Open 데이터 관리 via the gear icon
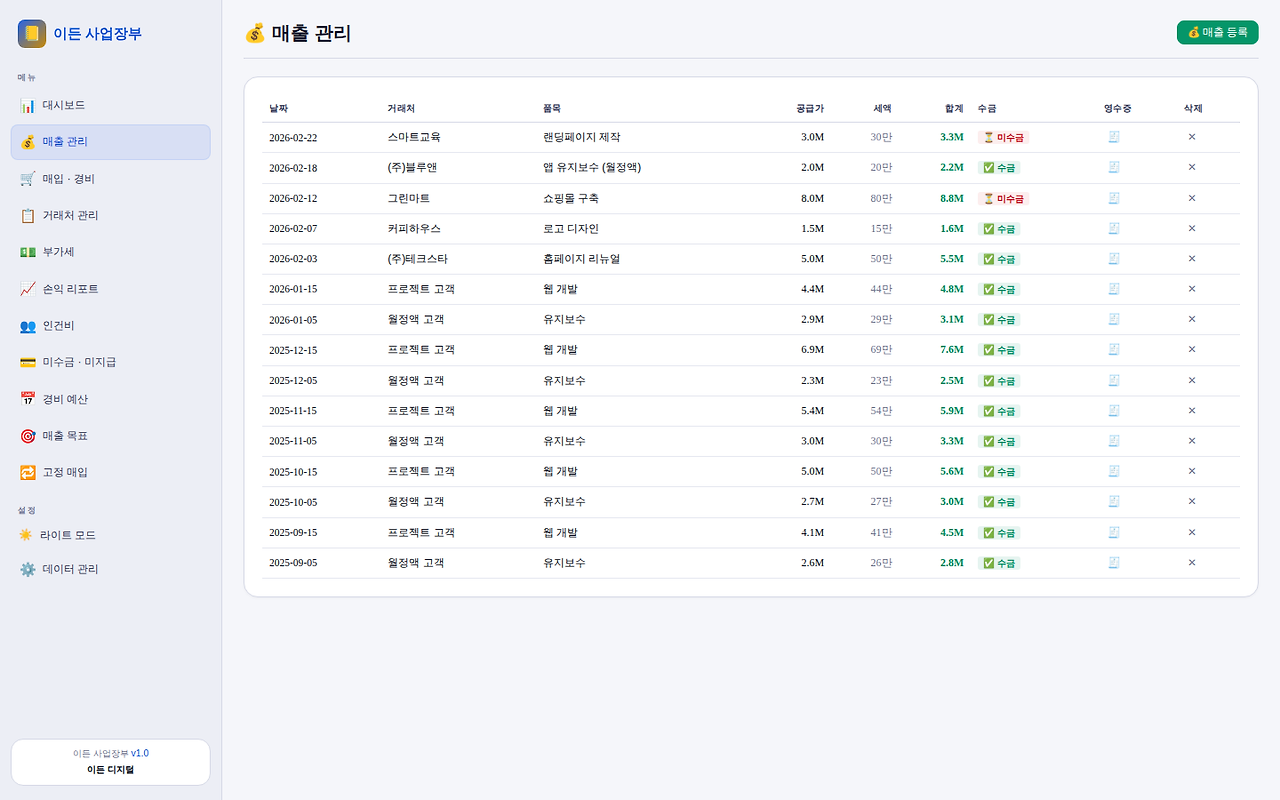The height and width of the screenshot is (800, 1280). pyautogui.click(x=27, y=568)
